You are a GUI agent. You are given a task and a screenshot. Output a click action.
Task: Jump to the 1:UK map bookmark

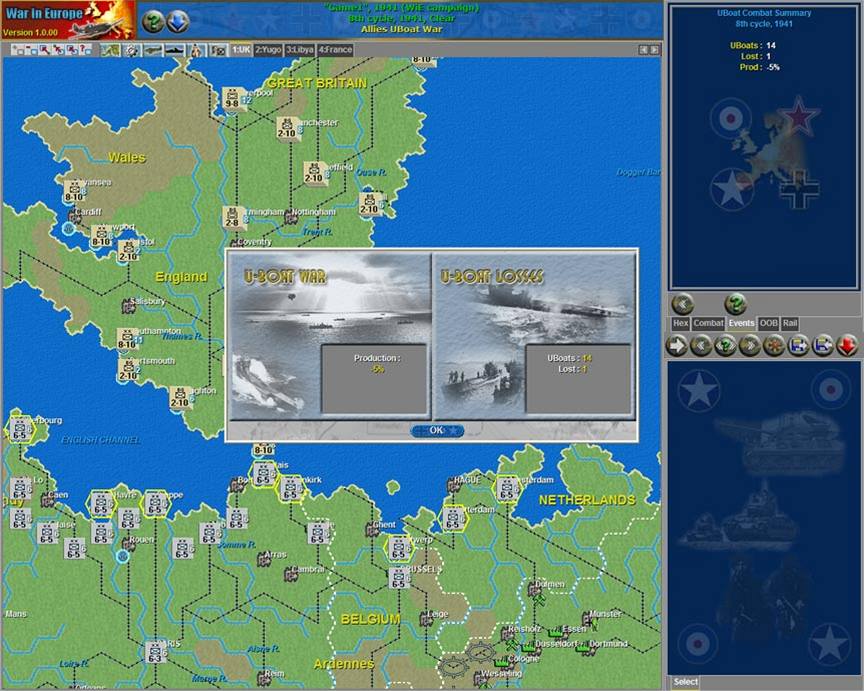pos(241,49)
